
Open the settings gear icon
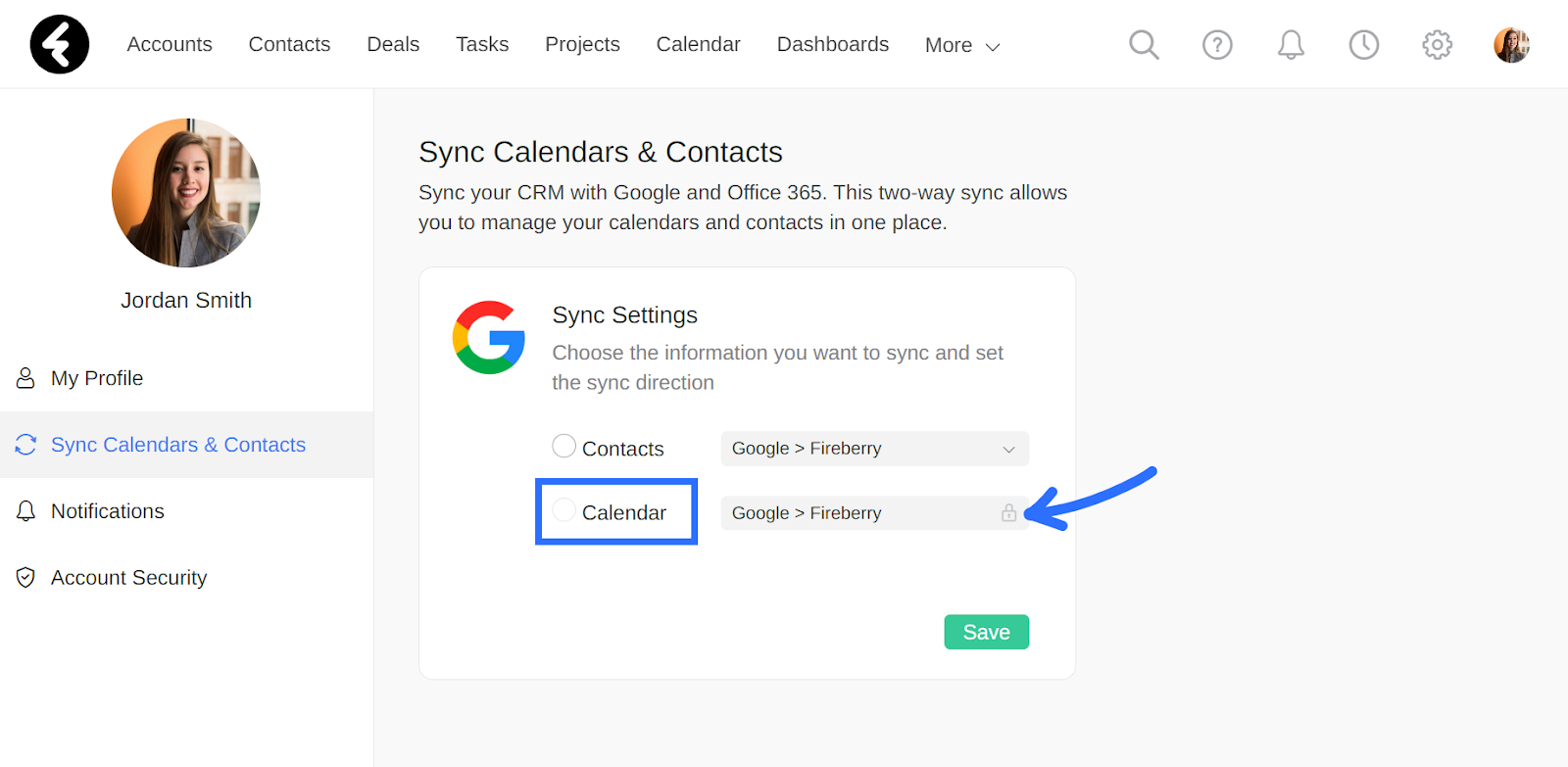tap(1438, 44)
